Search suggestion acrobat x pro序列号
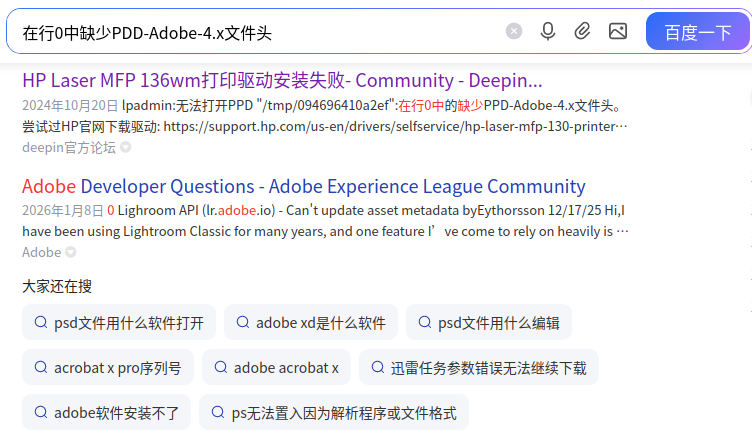 [108, 368]
